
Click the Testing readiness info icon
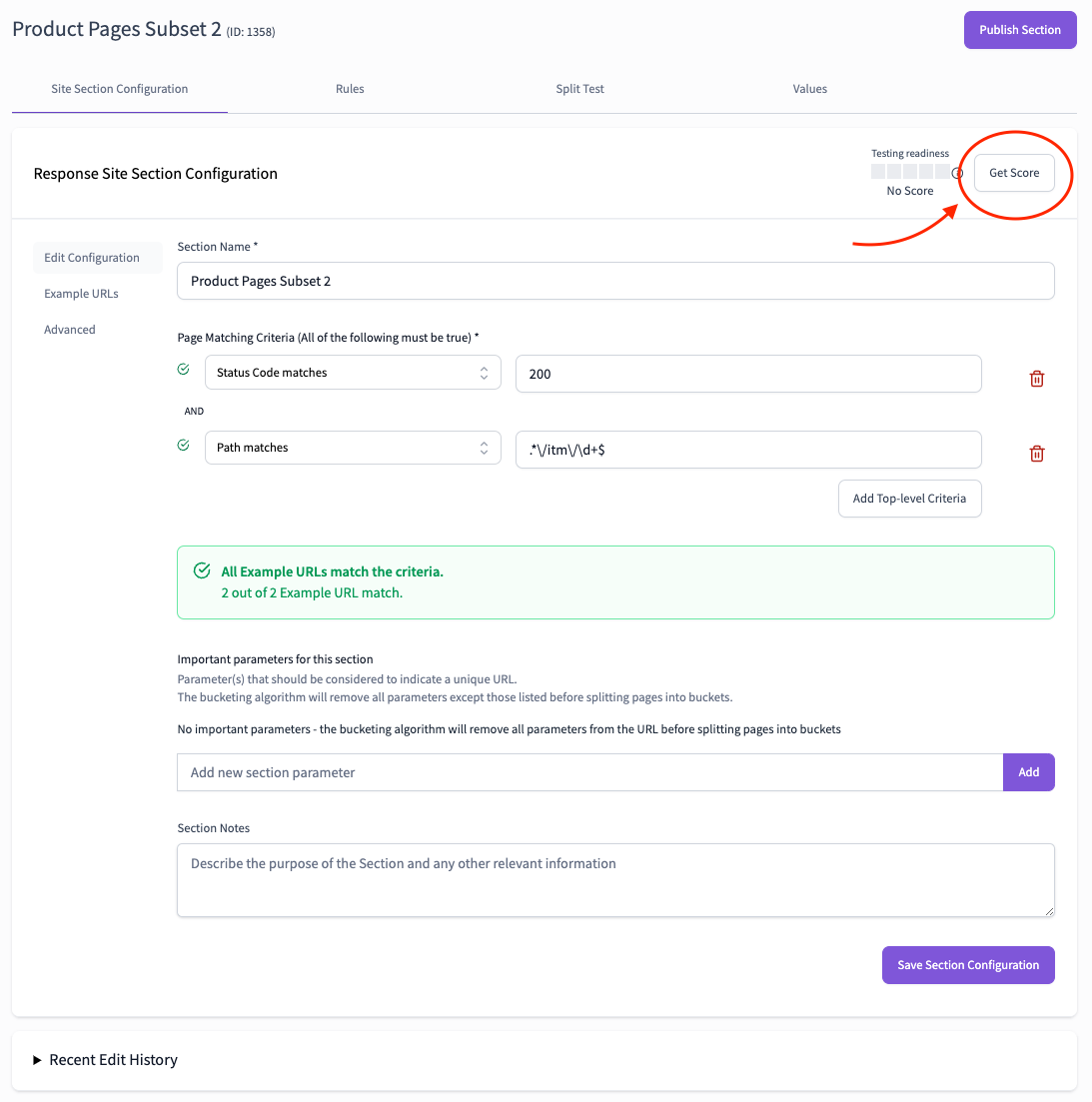click(957, 173)
